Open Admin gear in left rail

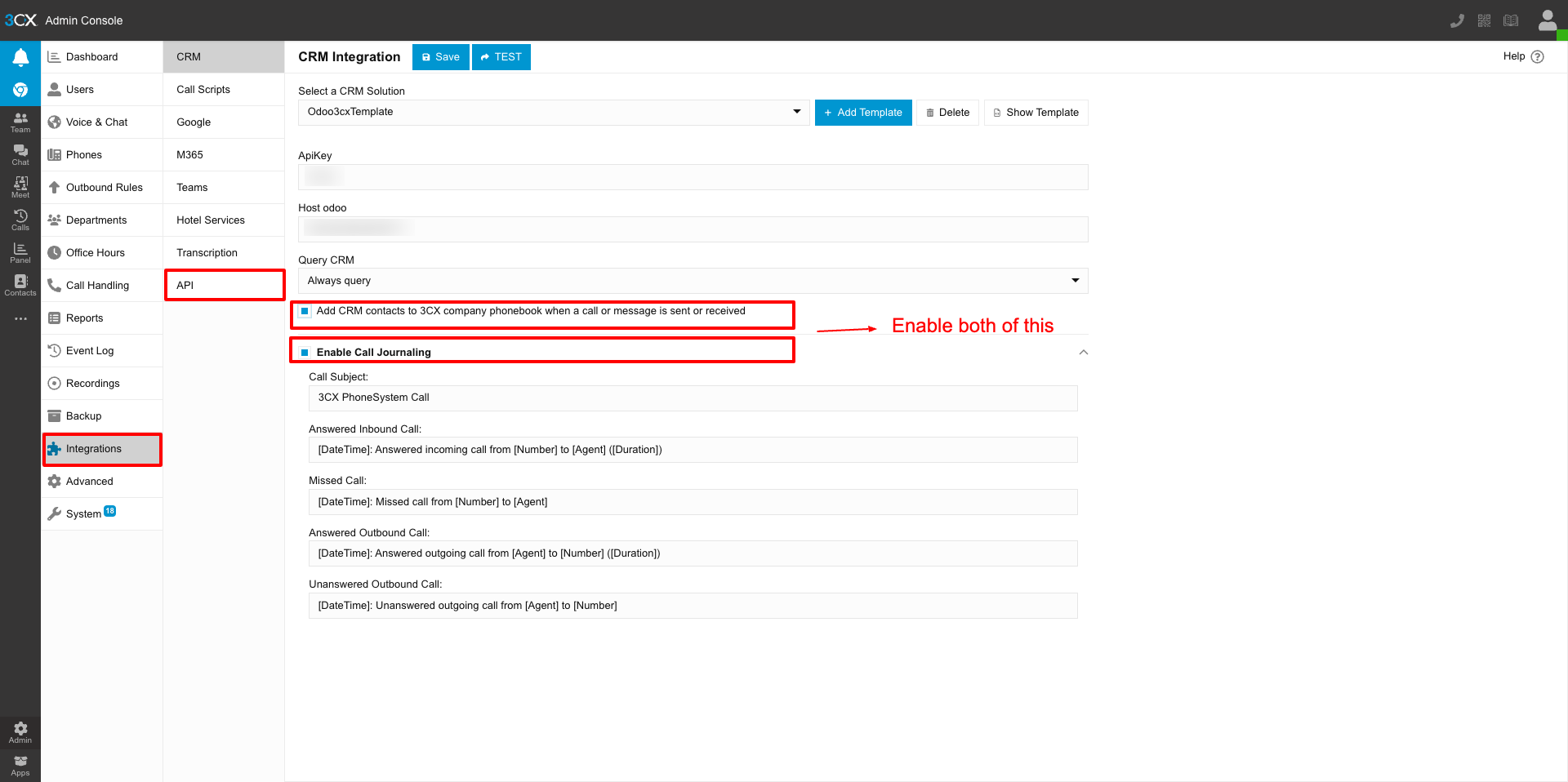point(20,732)
